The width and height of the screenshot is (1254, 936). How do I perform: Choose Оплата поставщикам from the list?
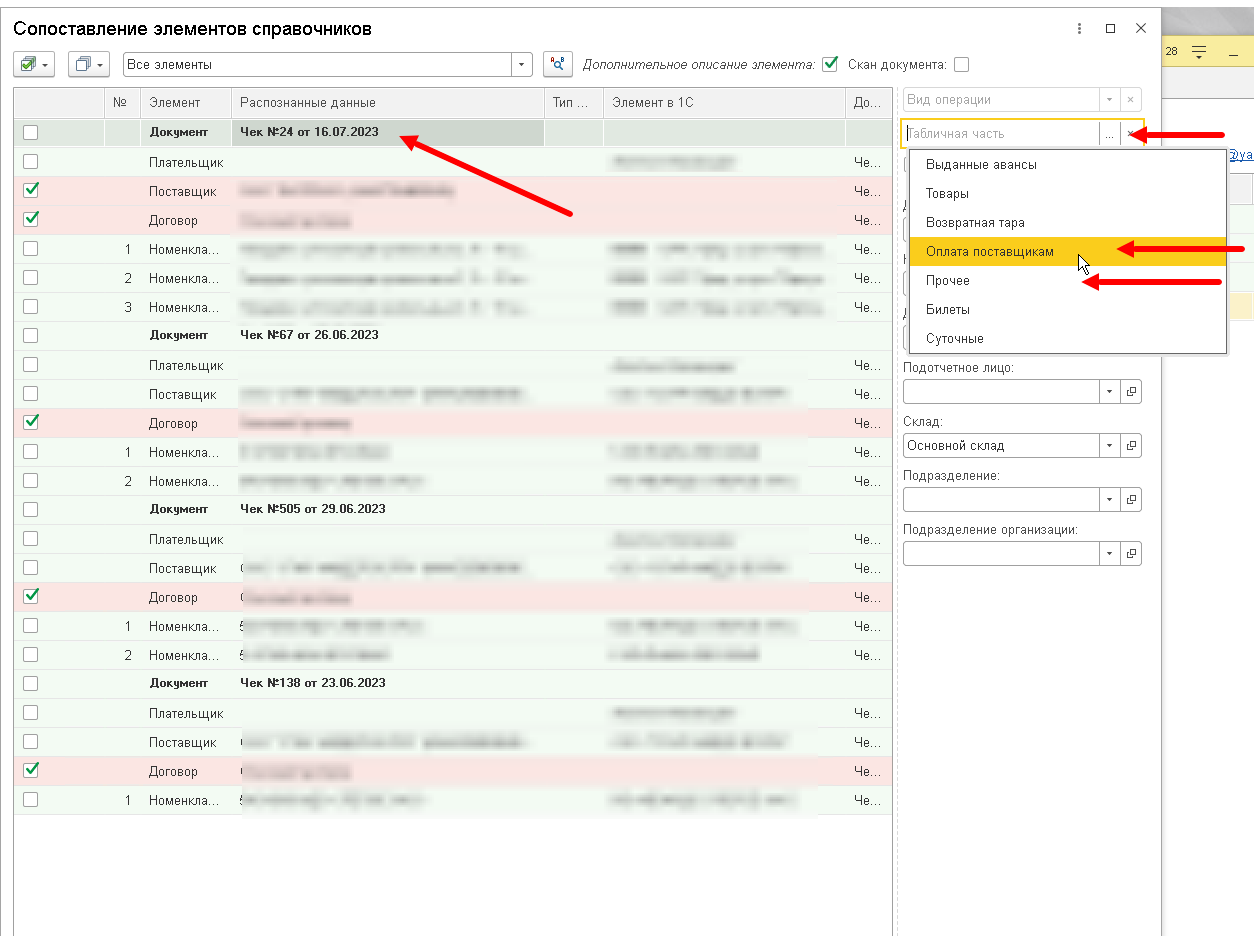coord(1067,252)
